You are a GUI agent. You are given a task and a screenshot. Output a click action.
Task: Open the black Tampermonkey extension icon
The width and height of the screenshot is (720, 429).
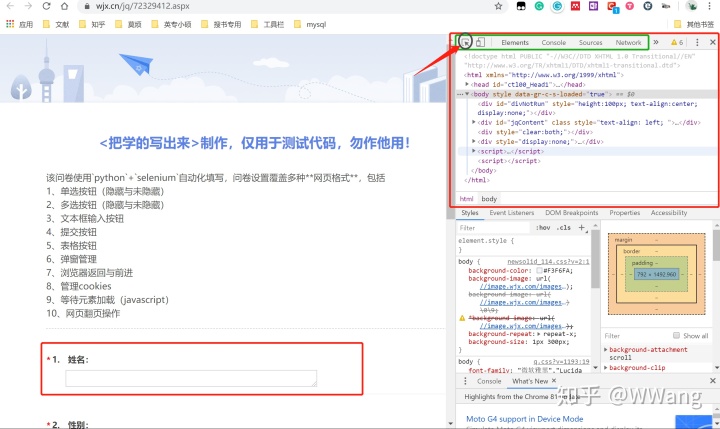coord(521,6)
